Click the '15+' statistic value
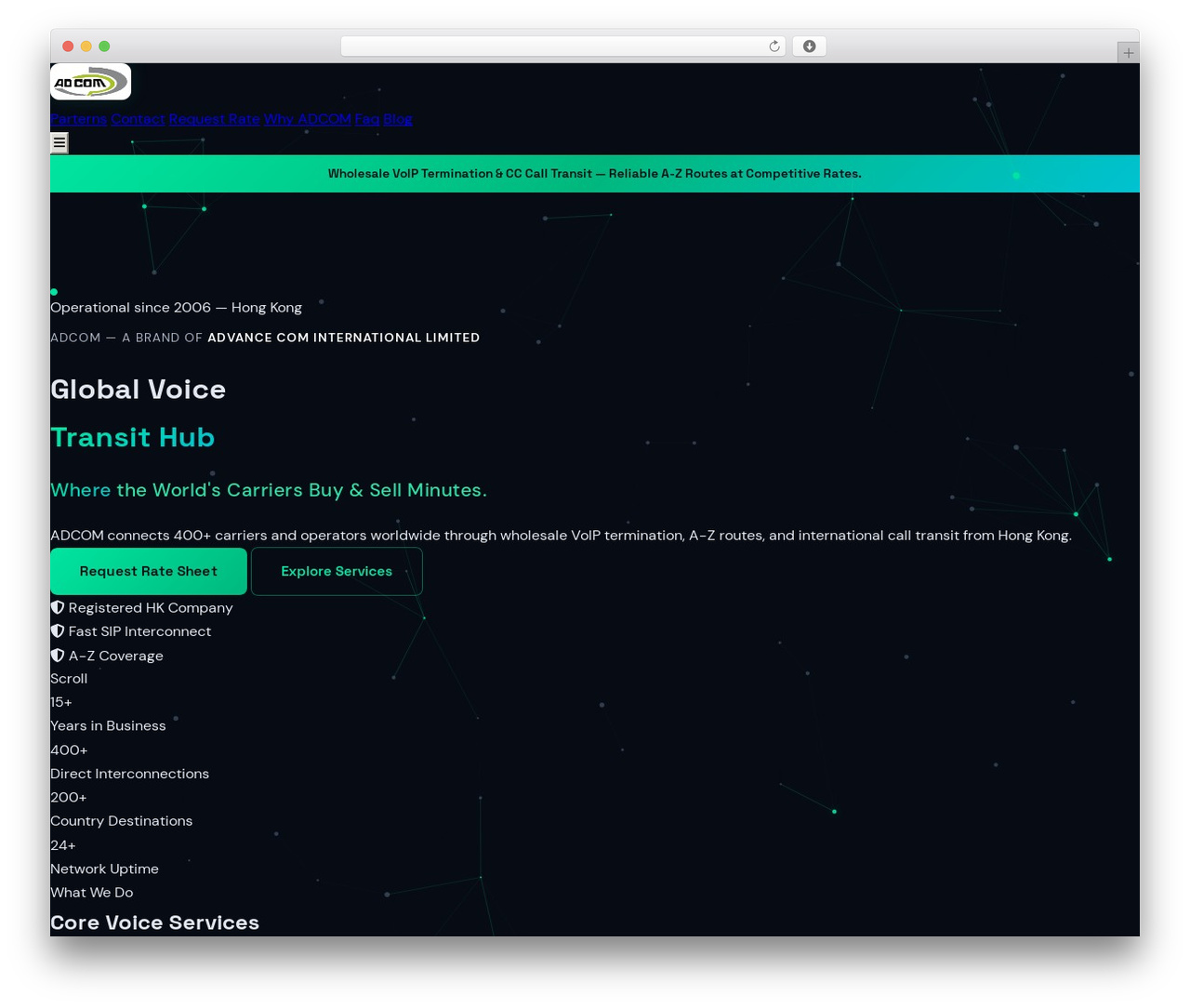Viewport: 1190px width, 1008px height. (61, 702)
